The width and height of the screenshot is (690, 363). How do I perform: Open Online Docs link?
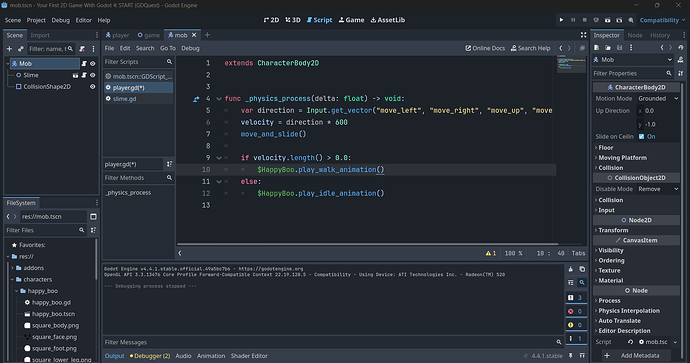point(485,48)
